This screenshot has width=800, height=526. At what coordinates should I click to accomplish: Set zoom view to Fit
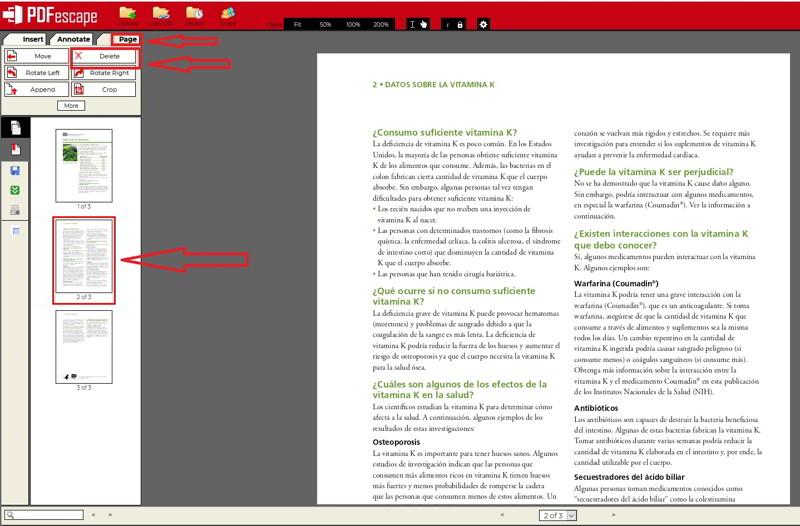pos(297,24)
